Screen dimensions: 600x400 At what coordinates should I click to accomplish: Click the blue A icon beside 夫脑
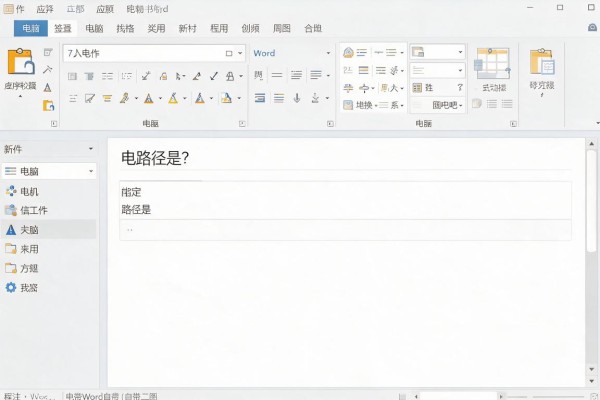(11, 230)
